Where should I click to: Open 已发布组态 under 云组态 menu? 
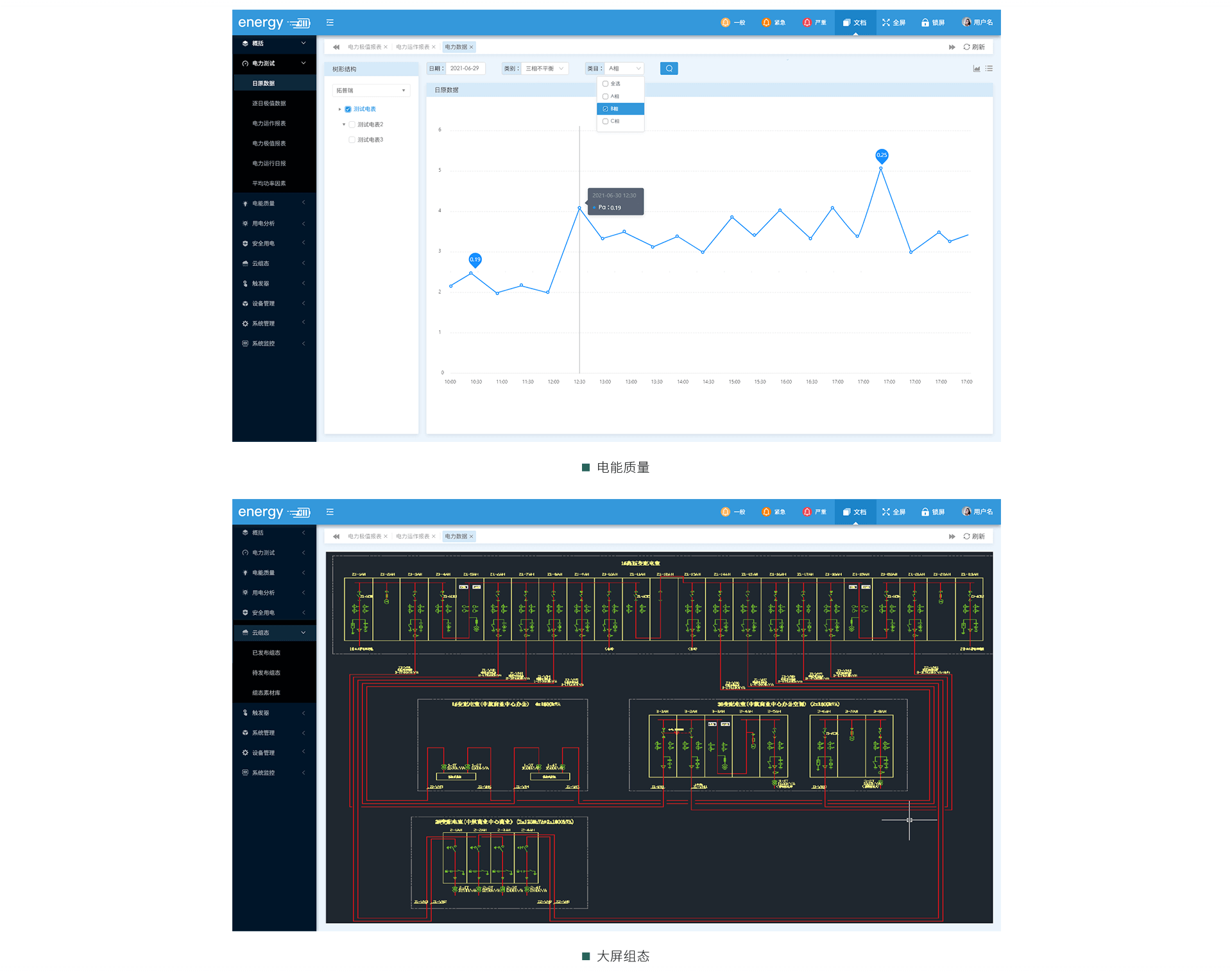click(266, 653)
